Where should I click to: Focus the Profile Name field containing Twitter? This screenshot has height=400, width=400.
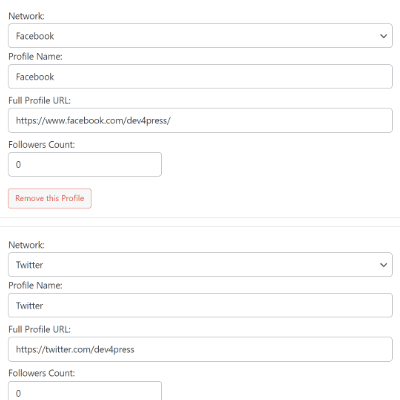200,305
